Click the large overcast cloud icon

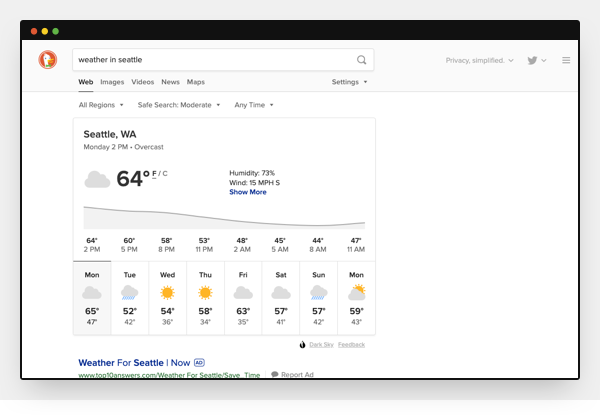tap(97, 179)
